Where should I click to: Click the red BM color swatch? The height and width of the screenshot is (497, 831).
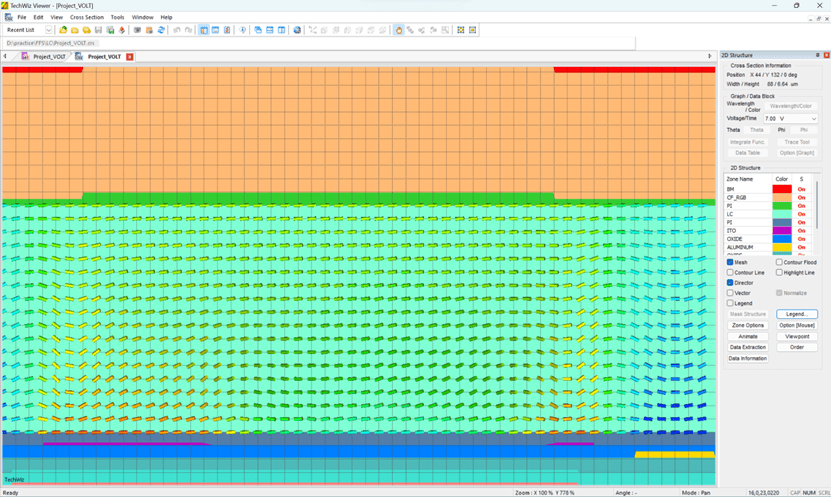coord(781,189)
